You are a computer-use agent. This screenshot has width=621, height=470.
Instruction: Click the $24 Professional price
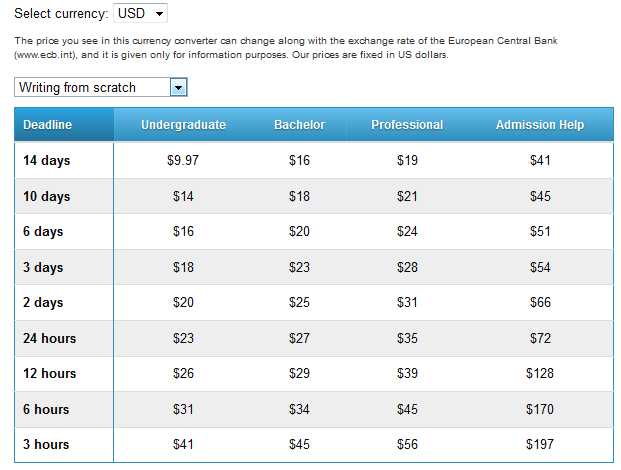[x=407, y=231]
